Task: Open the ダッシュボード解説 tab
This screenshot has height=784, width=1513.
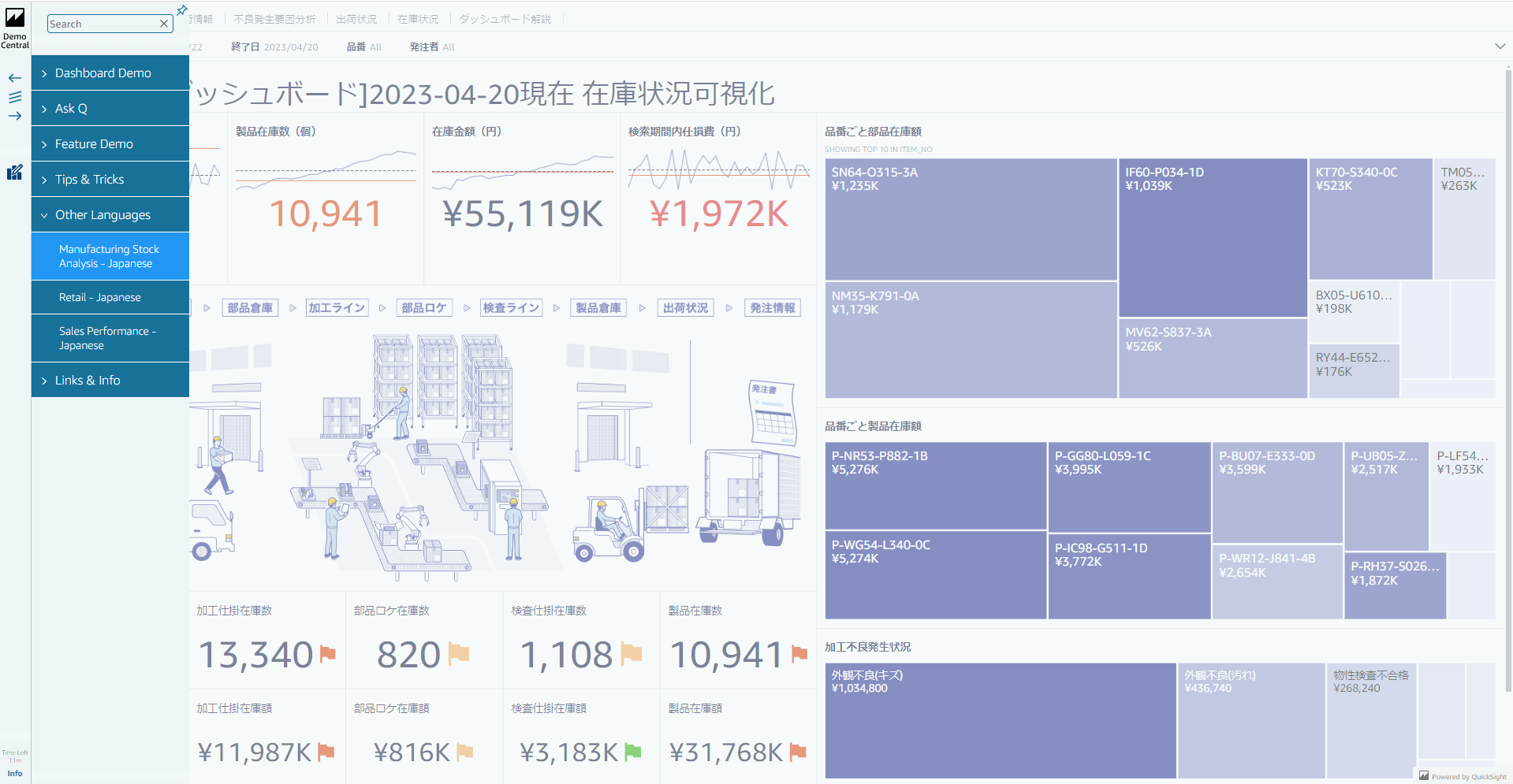Action: click(x=504, y=18)
